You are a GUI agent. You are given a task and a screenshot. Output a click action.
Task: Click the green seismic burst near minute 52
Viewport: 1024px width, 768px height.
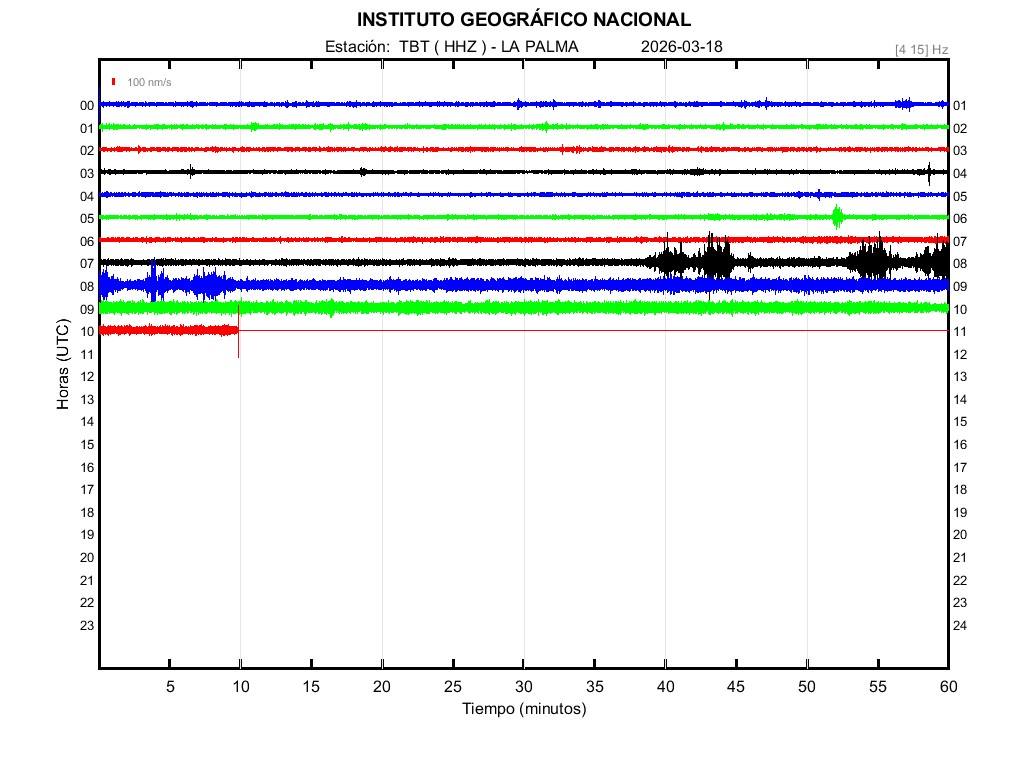(x=837, y=216)
